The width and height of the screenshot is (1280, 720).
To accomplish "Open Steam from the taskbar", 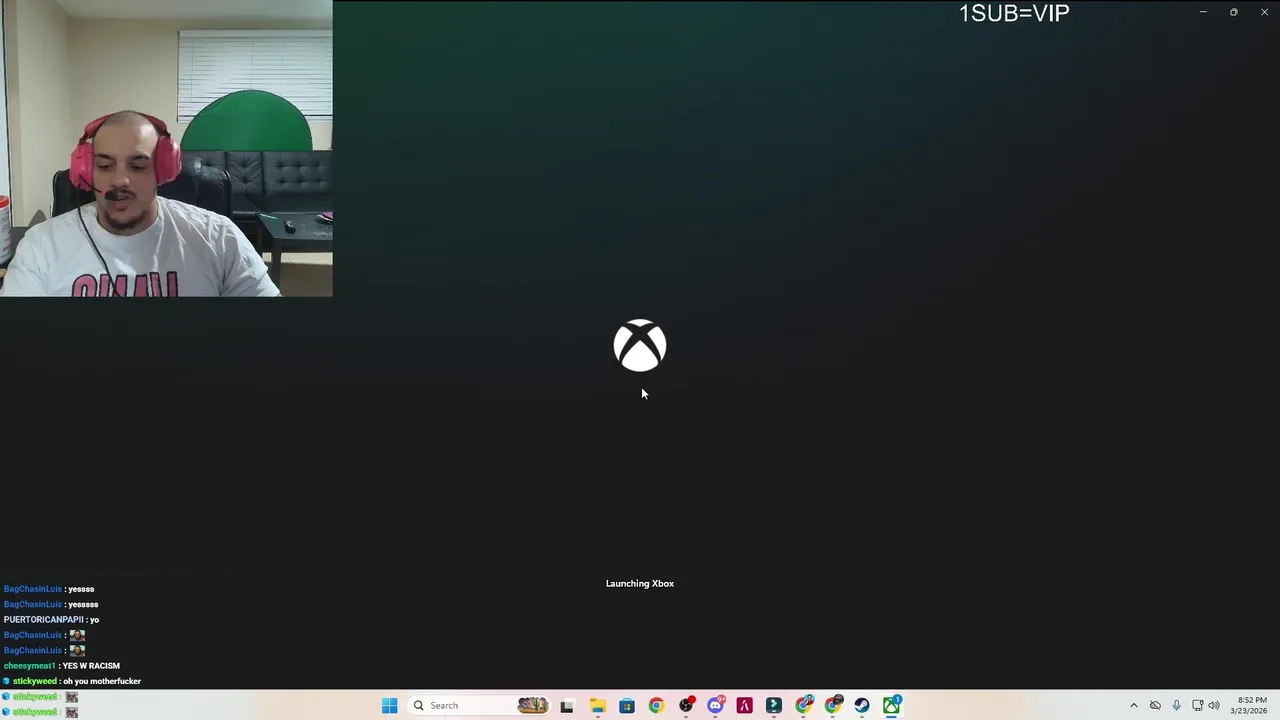I will coord(862,705).
